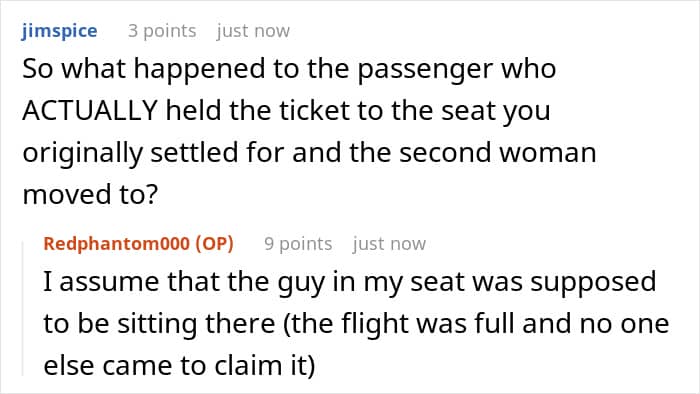Click the text 'else came to claim it)'
The image size is (700, 394).
(179, 366)
